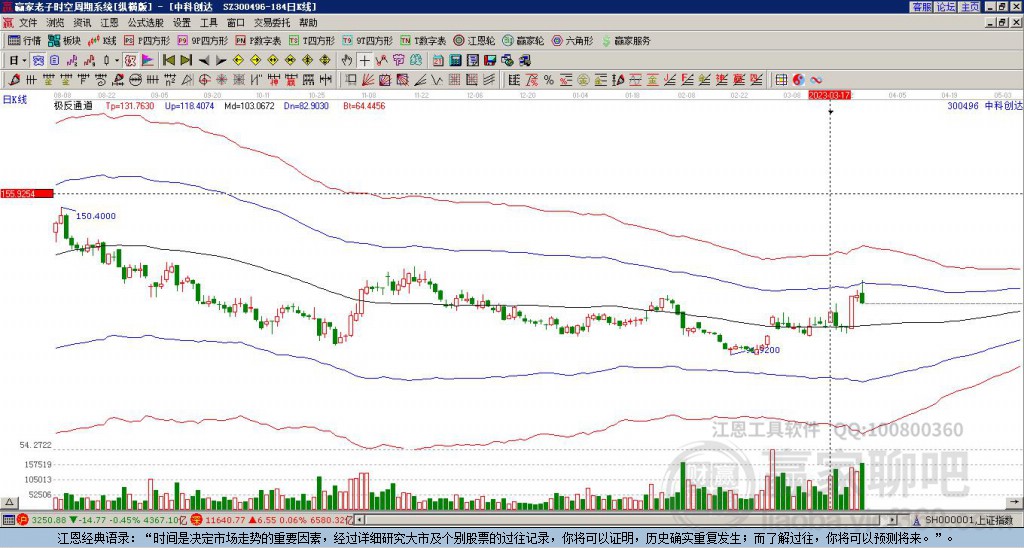Viewport: 1024px width, 548px height.
Task: Click the Tp=131.7630 value
Action: click(x=129, y=105)
